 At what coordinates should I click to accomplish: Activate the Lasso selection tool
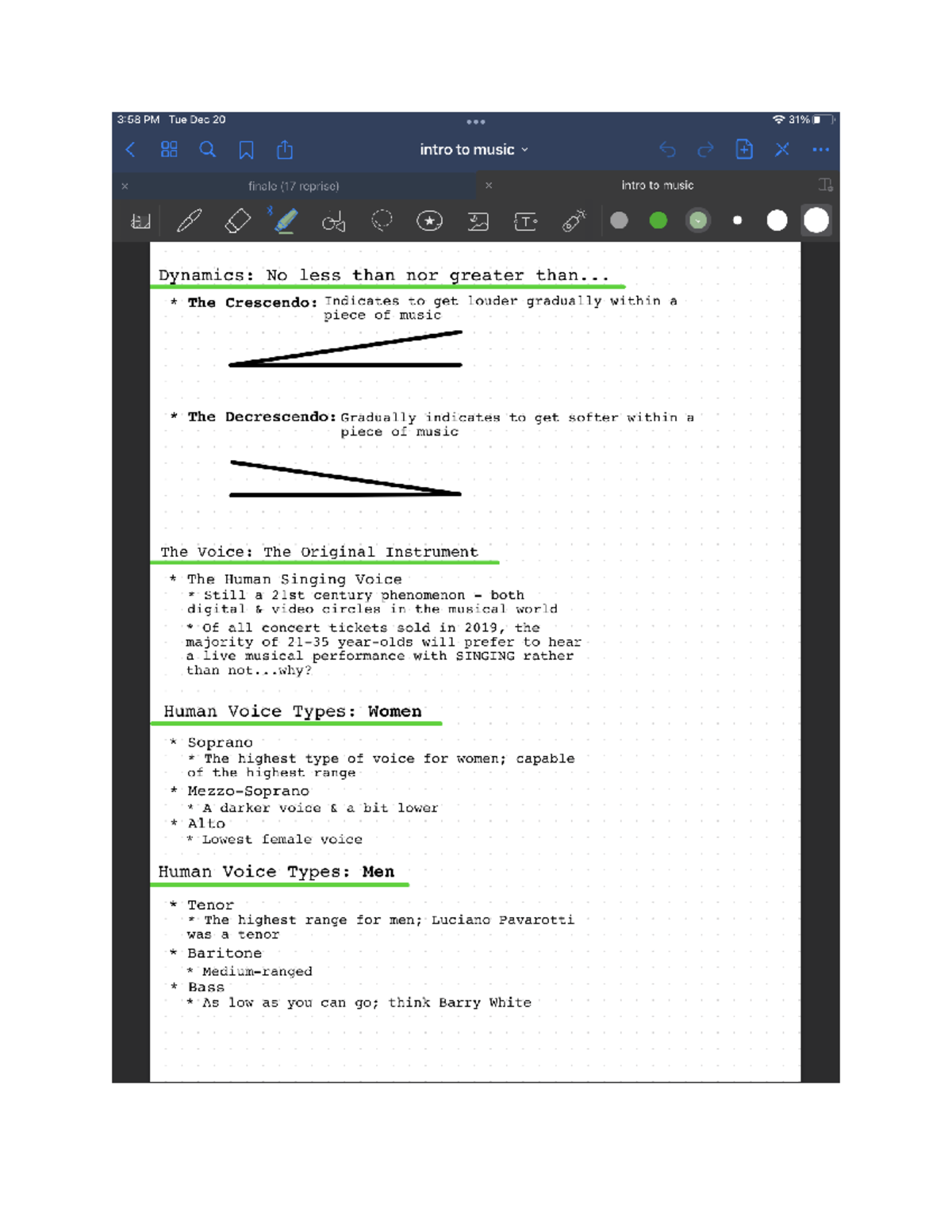pyautogui.click(x=382, y=221)
